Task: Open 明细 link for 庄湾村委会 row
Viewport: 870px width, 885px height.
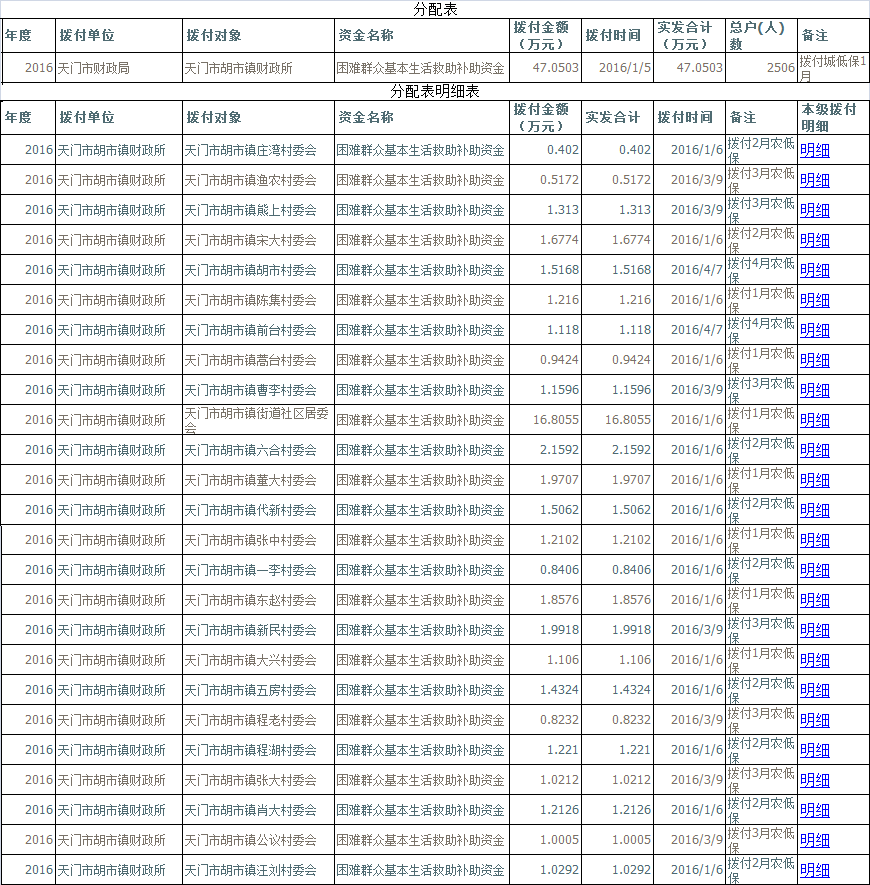Action: coord(815,151)
